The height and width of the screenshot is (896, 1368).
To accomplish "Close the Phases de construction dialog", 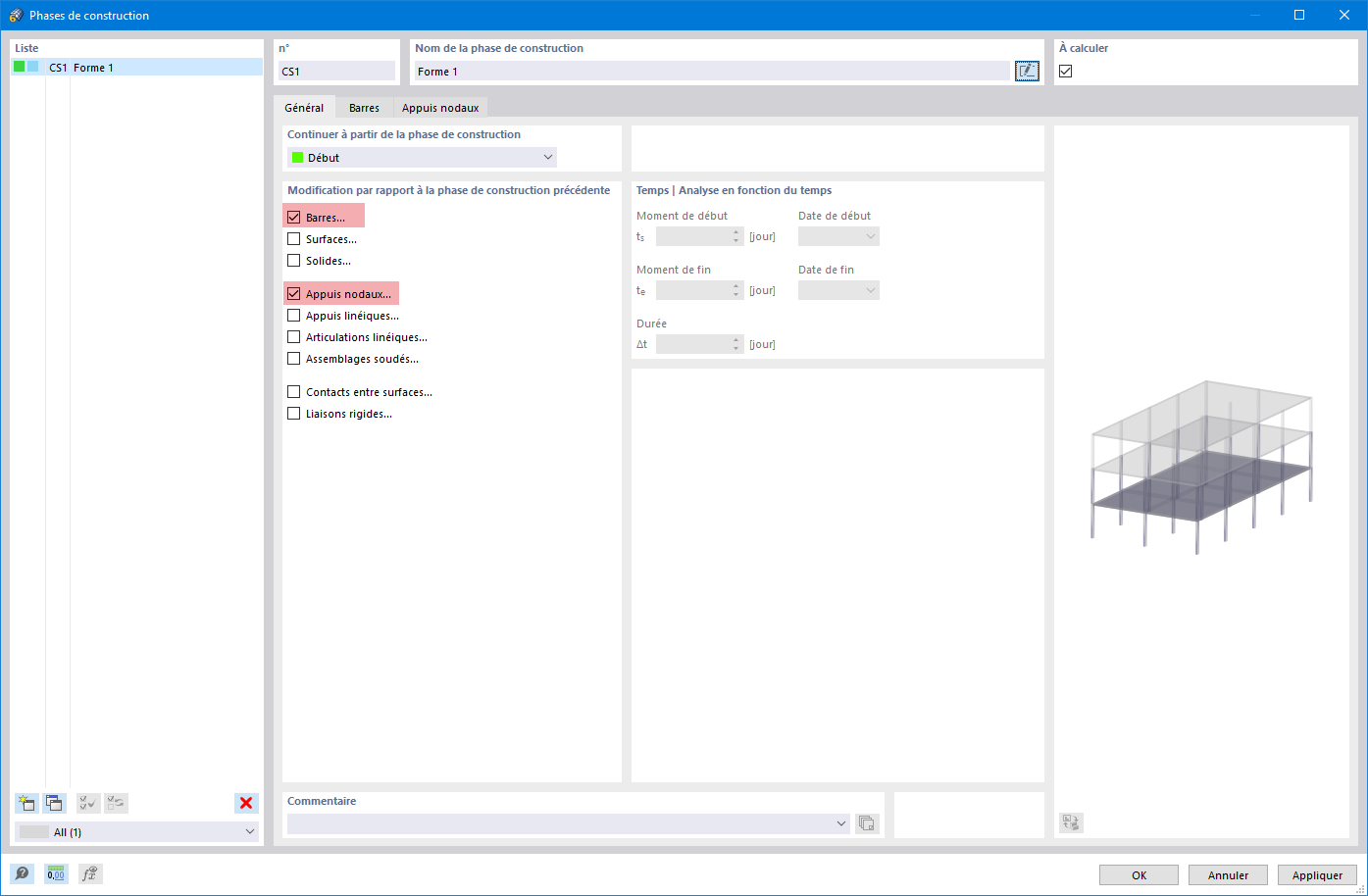I will pyautogui.click(x=1344, y=15).
